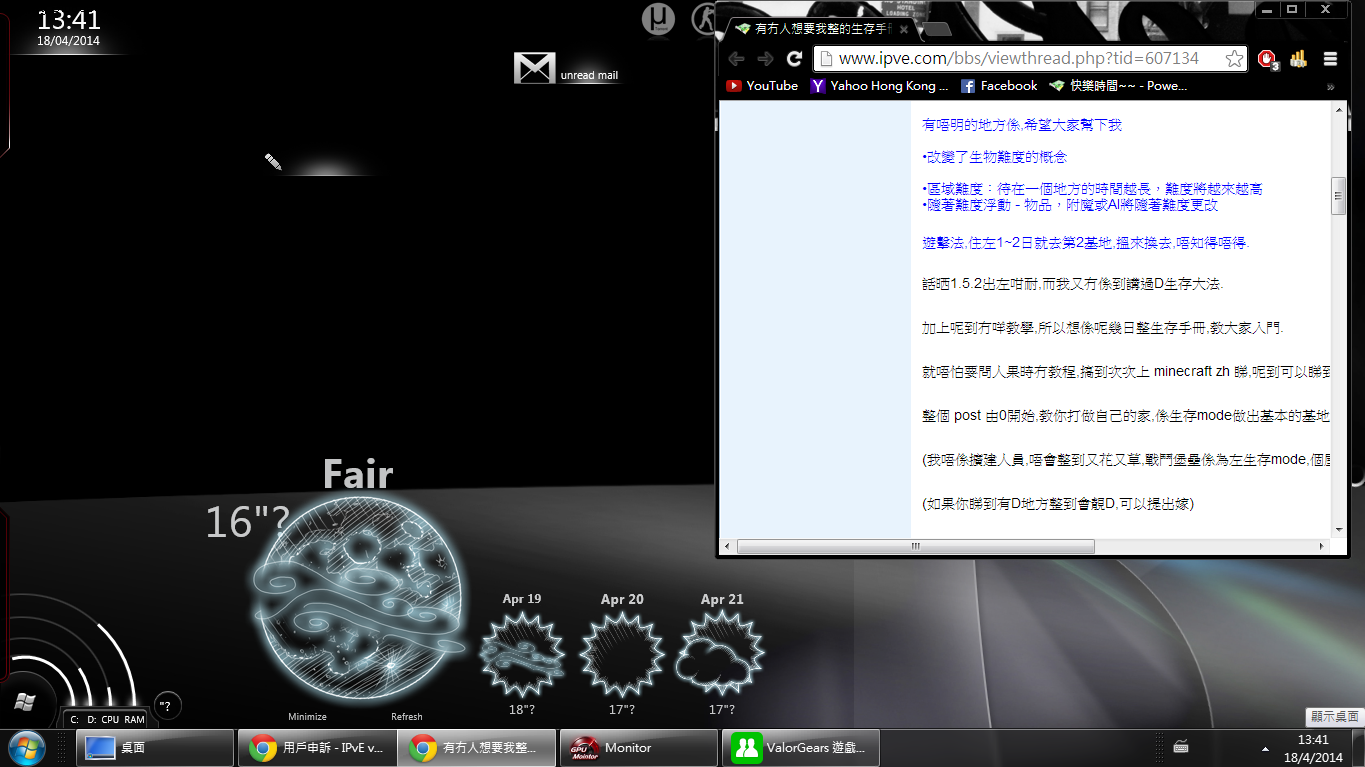This screenshot has height=767, width=1365.
Task: Close the current Chrome tab
Action: tap(904, 29)
